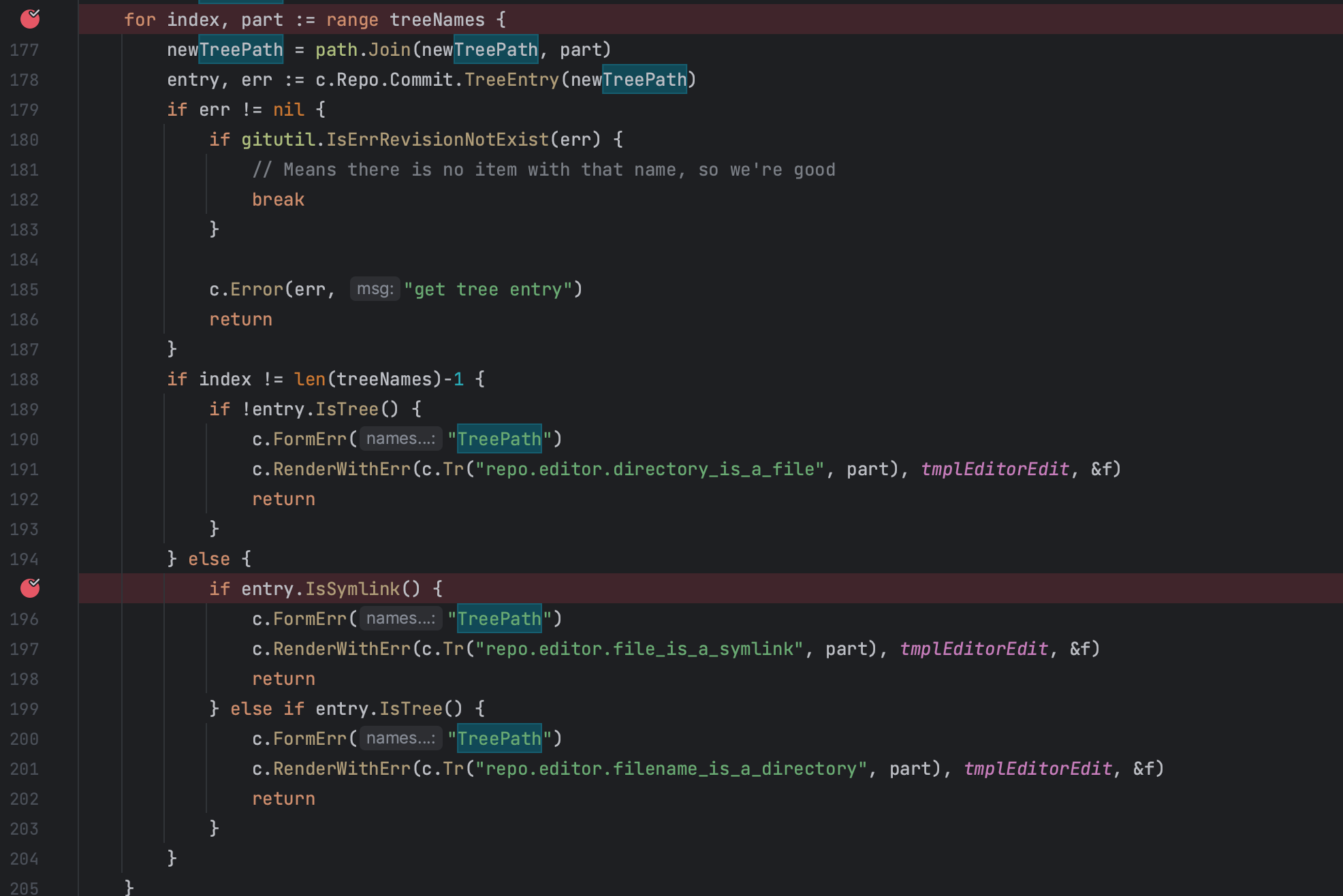Click 'newTreePath' argument on line 178

(x=629, y=80)
